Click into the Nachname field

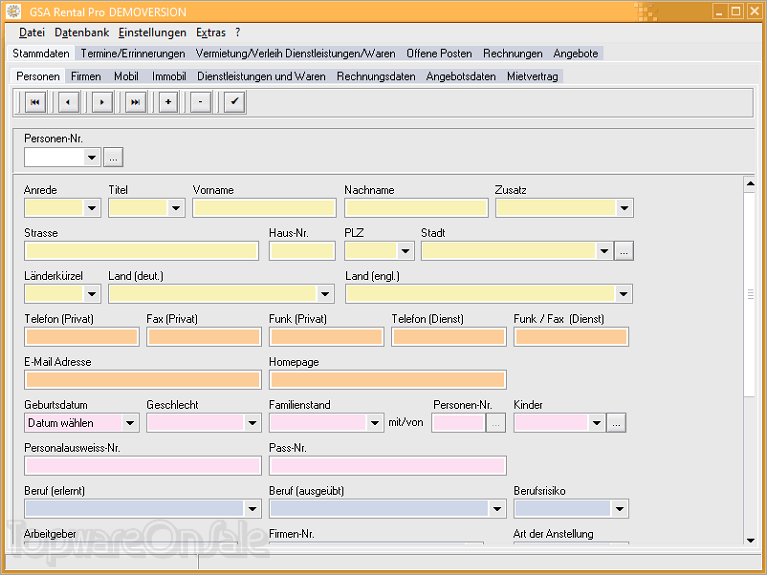click(416, 208)
